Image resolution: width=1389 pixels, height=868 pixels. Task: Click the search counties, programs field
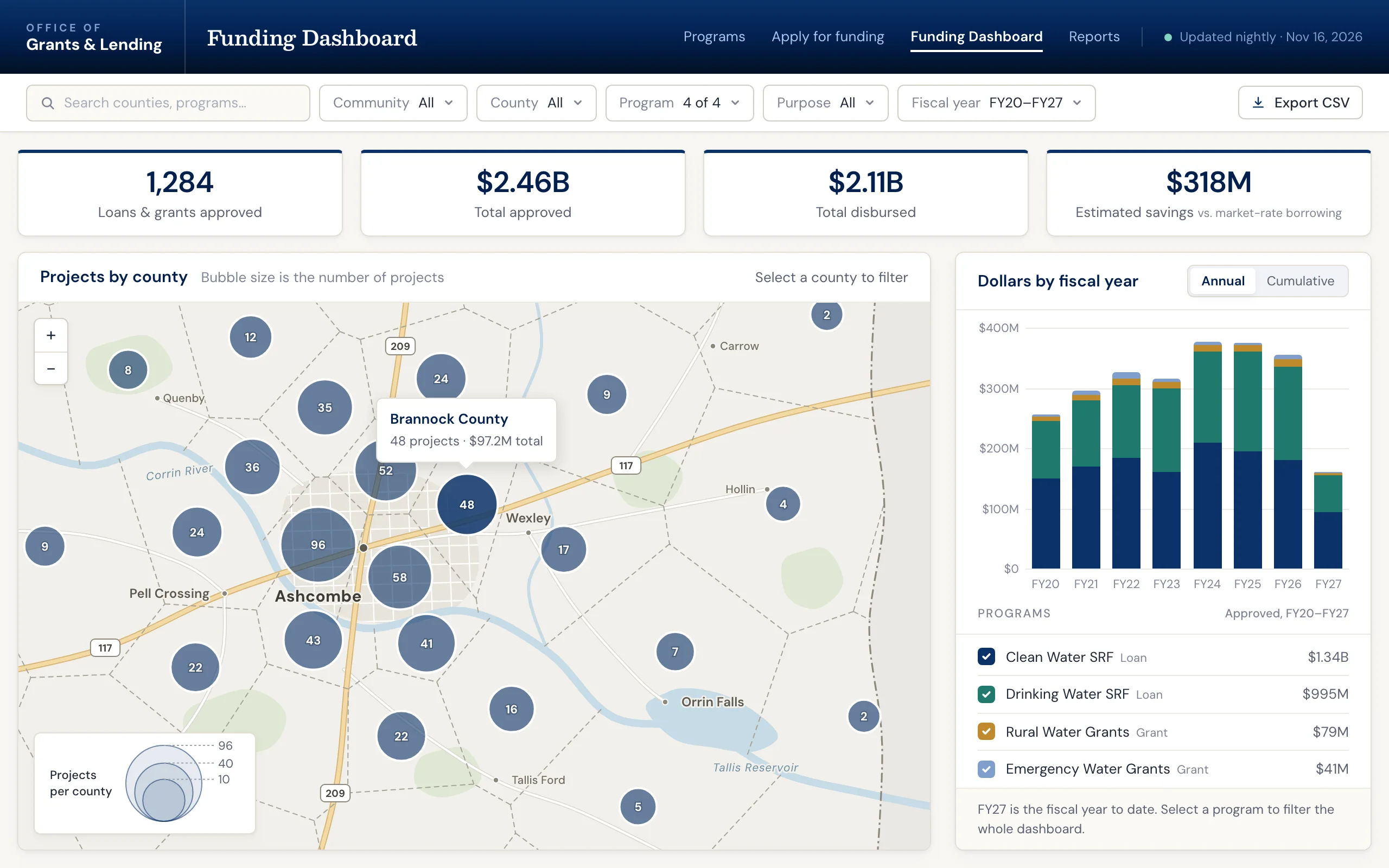(x=168, y=103)
